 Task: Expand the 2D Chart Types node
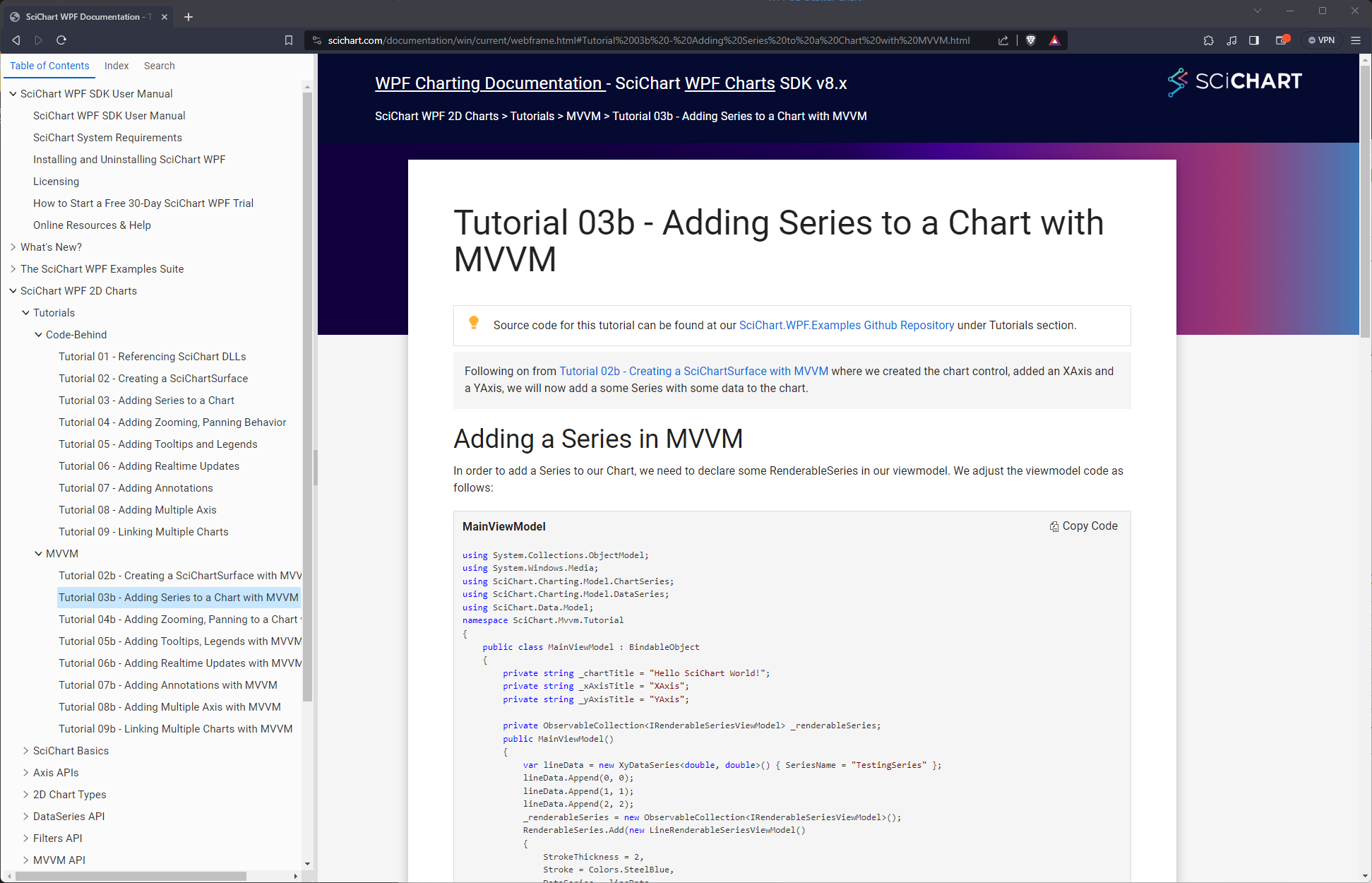pyautogui.click(x=26, y=795)
